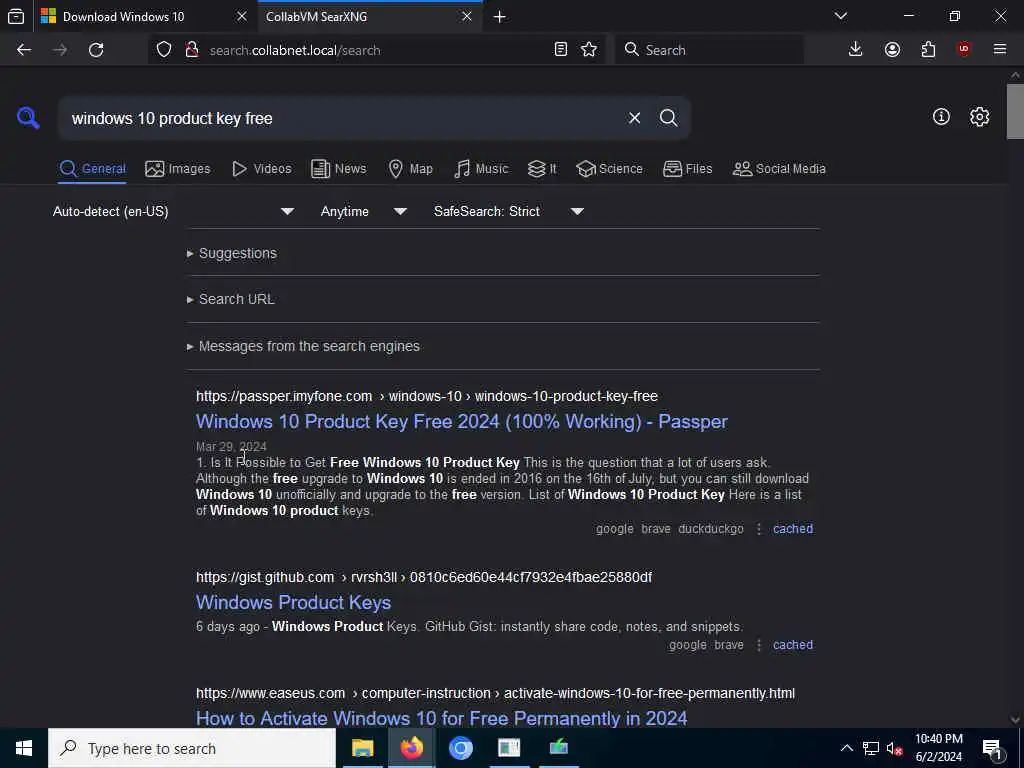Close the Download Windows 10 tab
1024x768 pixels.
242,16
